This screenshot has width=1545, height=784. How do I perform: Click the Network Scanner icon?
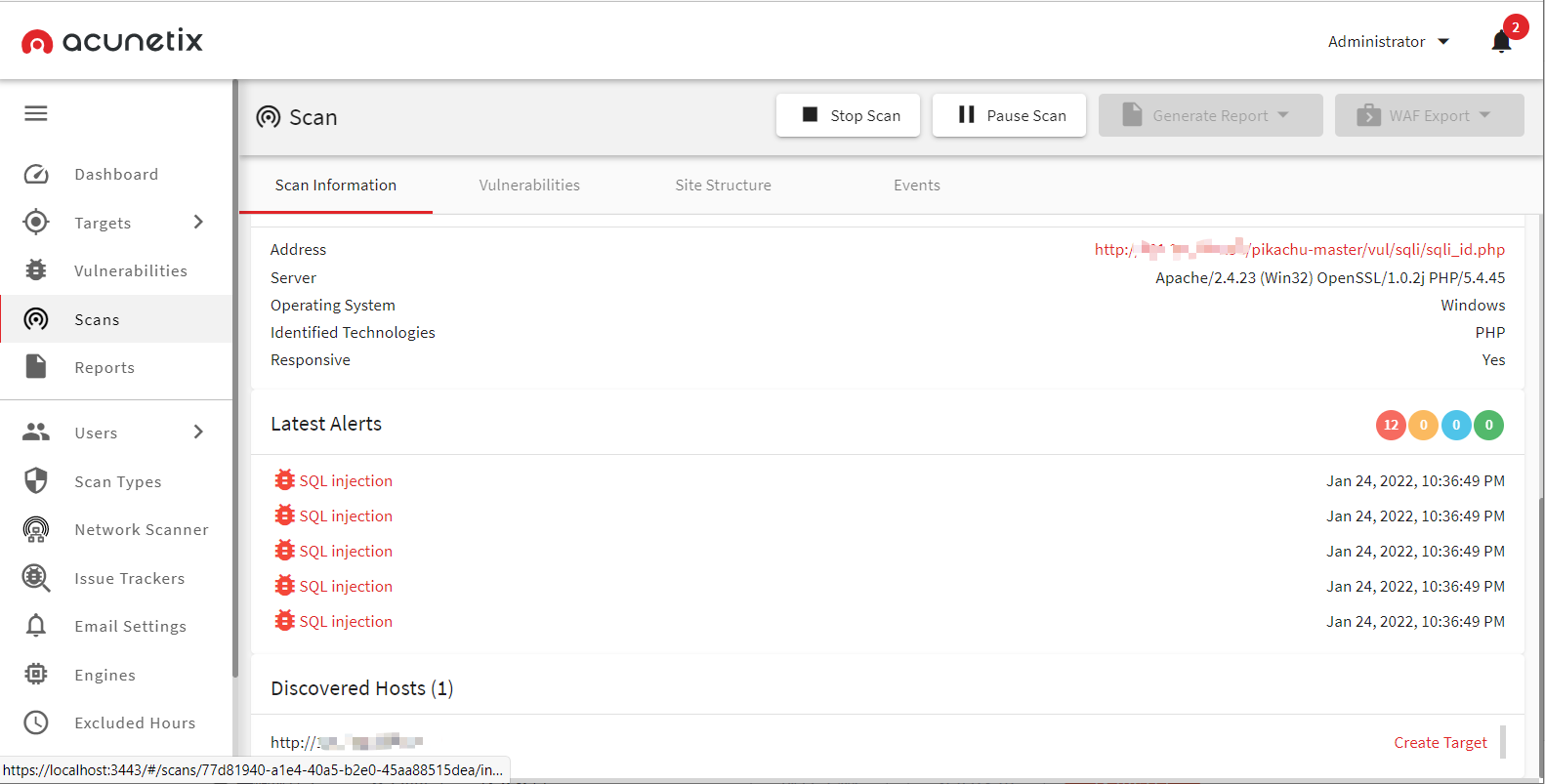[36, 529]
